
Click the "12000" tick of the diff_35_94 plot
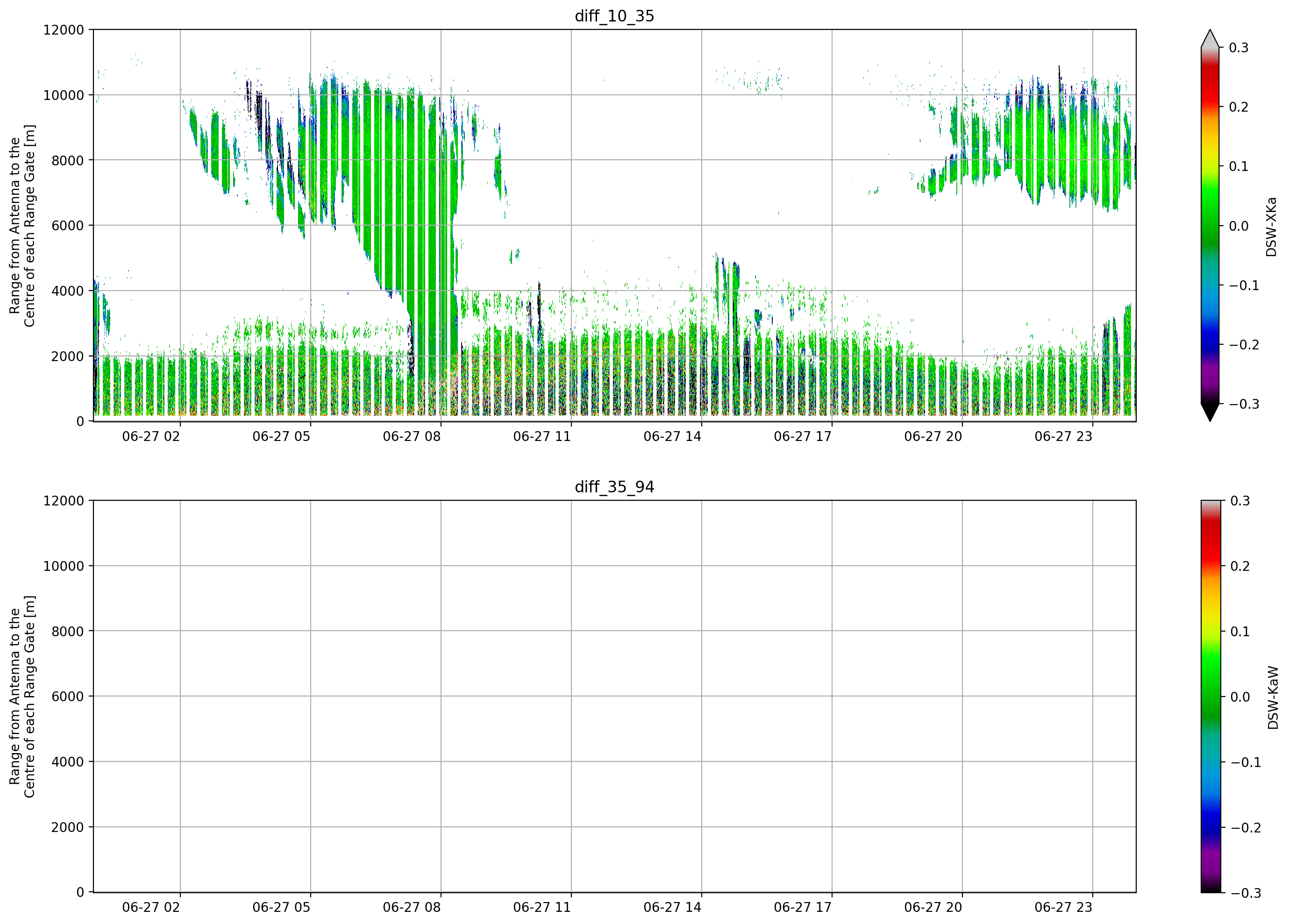coord(64,501)
